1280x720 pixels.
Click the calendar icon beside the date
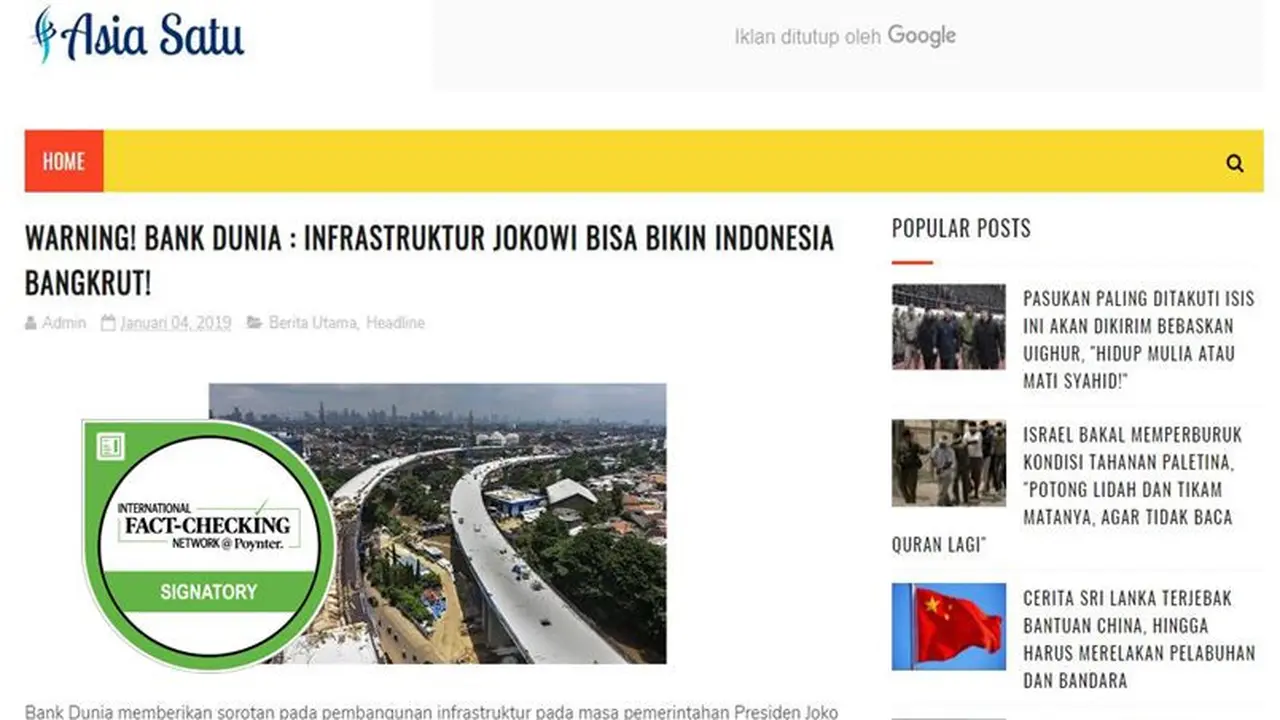click(x=108, y=323)
